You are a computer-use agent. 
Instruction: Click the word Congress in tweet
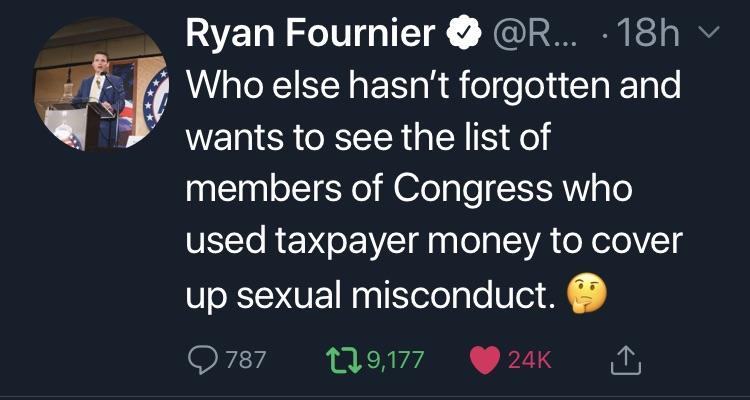[471, 189]
